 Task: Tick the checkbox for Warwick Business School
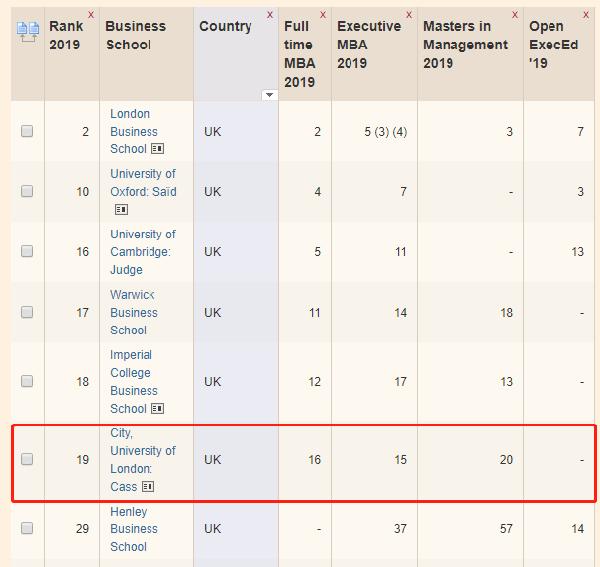[27, 312]
